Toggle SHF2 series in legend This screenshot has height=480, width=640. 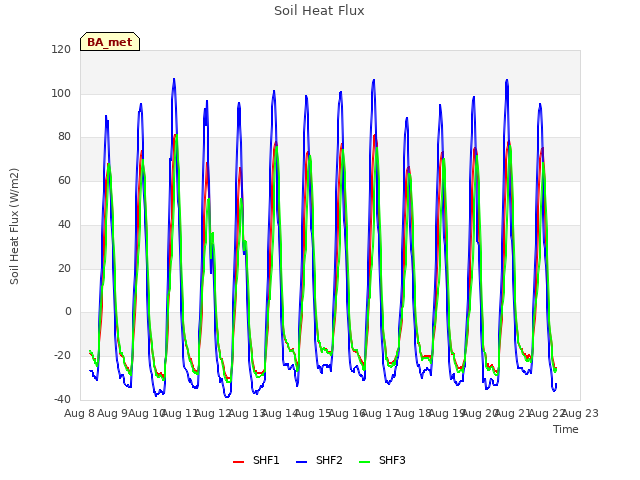(x=319, y=460)
